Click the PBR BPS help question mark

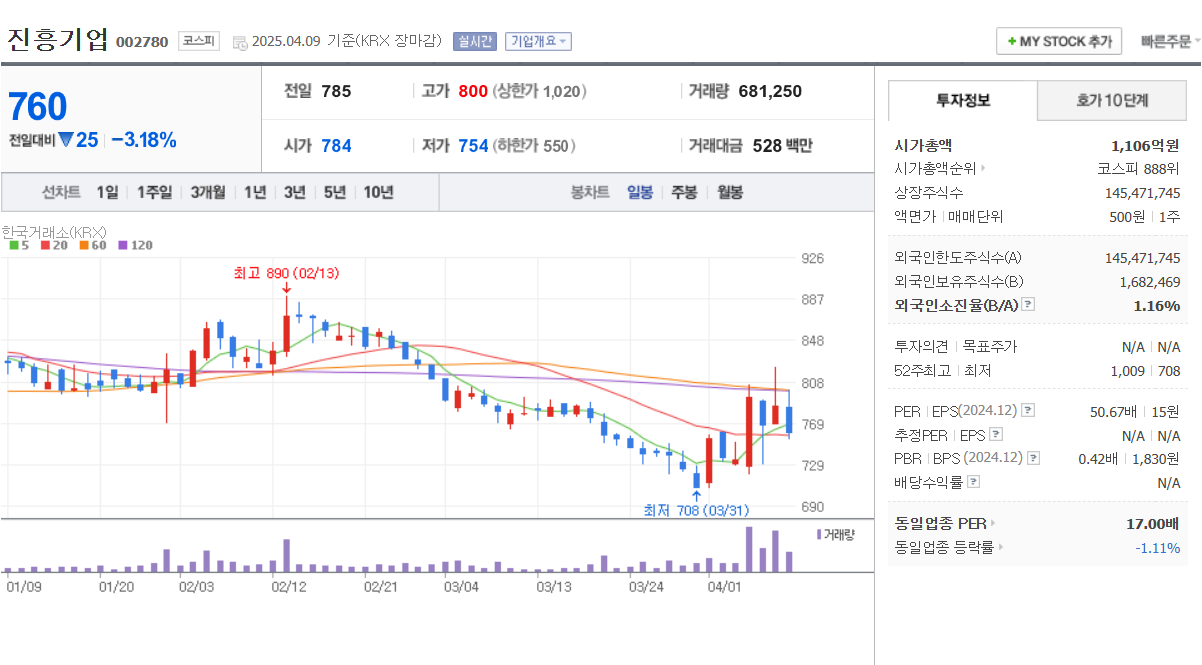click(1032, 458)
